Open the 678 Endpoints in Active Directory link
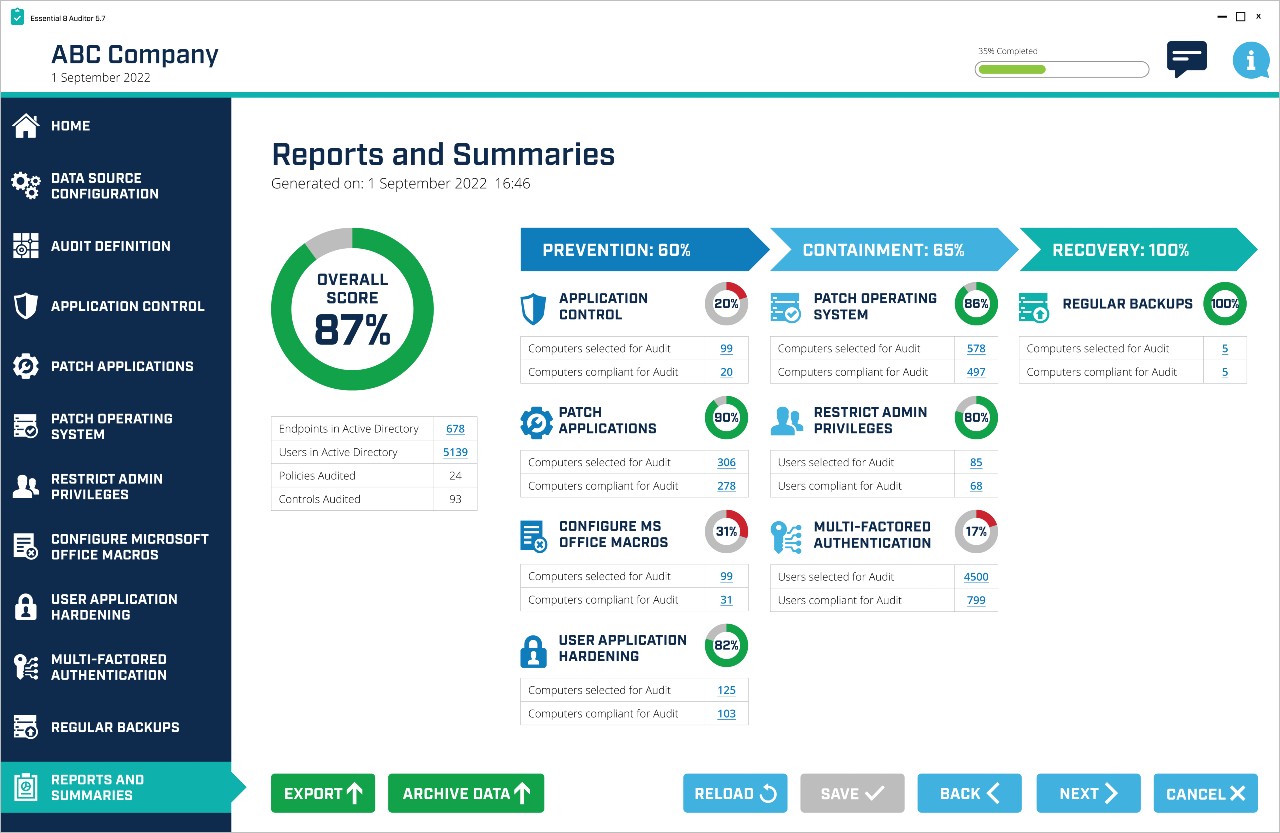This screenshot has width=1280, height=833. pos(455,428)
